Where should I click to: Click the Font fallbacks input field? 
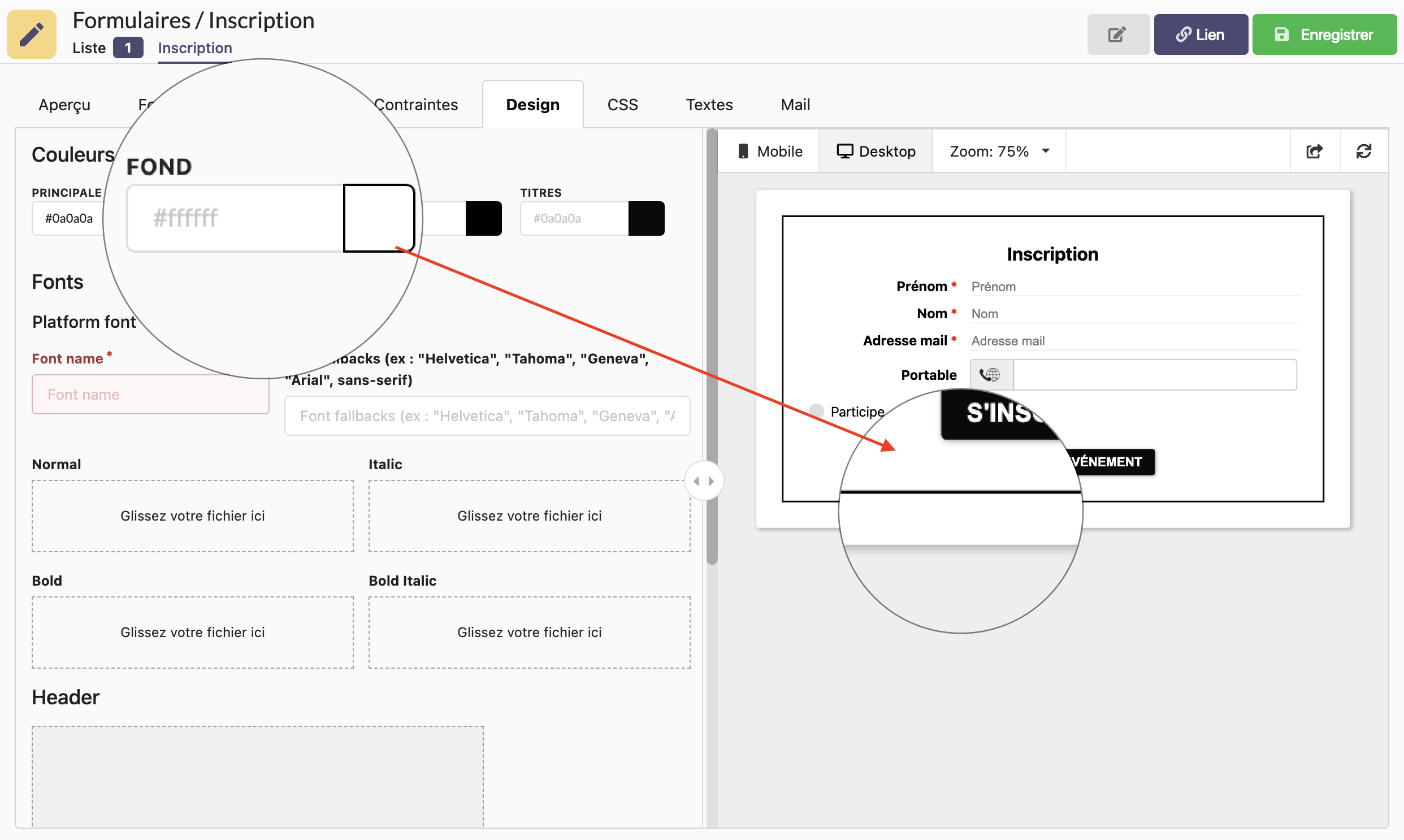(x=487, y=416)
